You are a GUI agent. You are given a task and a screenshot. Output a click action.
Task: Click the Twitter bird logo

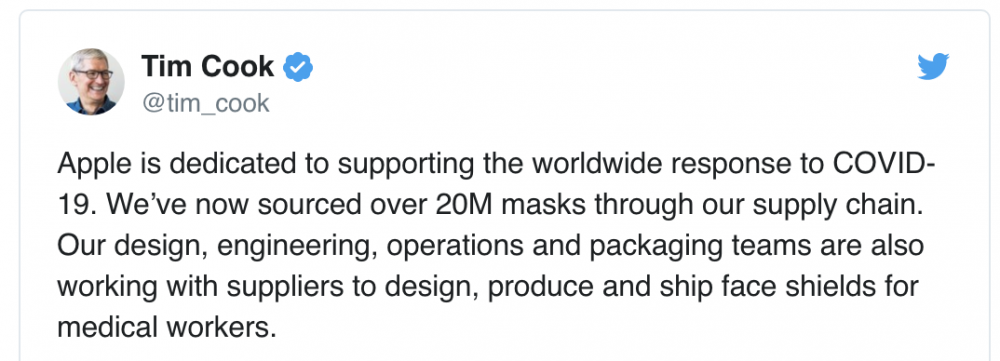933,66
